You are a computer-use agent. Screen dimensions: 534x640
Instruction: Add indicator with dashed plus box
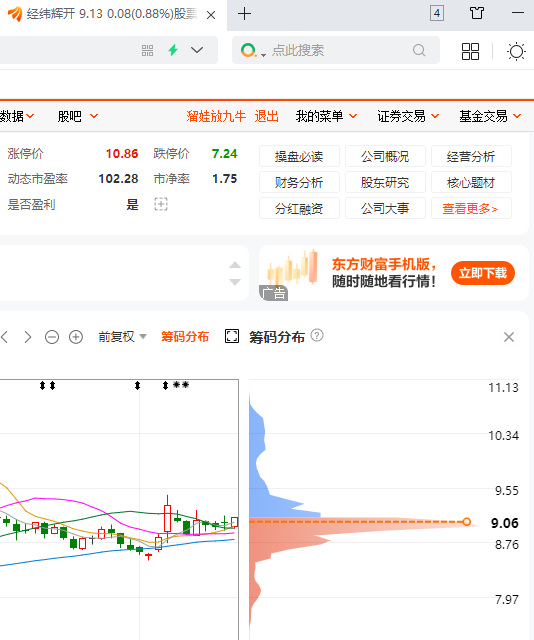pyautogui.click(x=161, y=204)
